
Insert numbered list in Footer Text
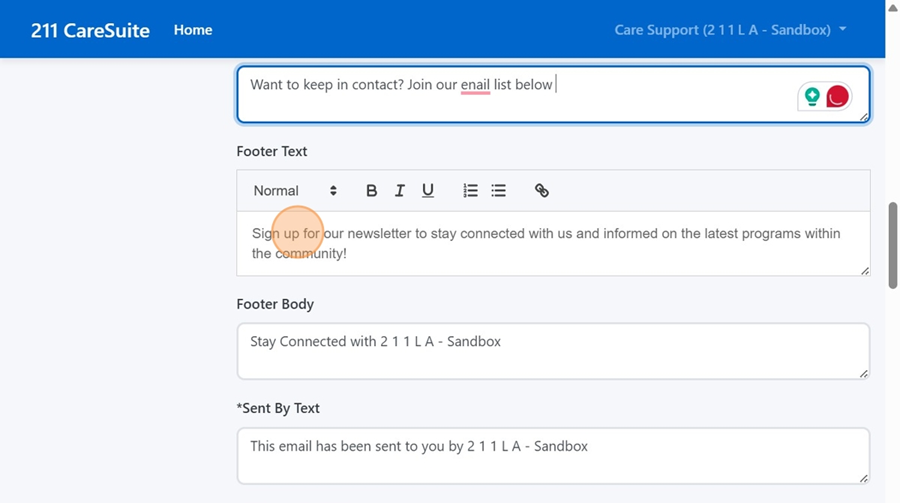470,191
